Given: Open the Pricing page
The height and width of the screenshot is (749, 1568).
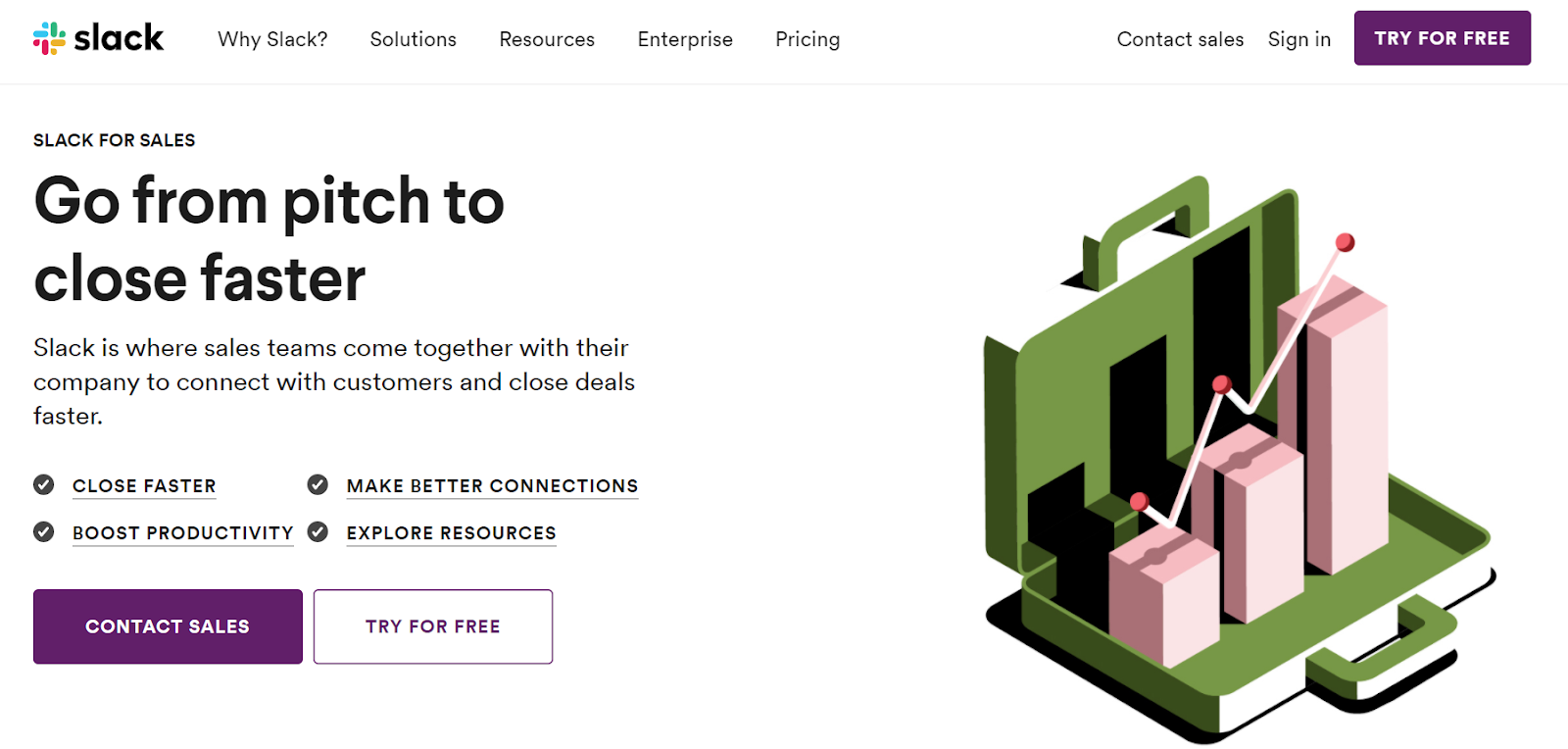Looking at the screenshot, I should 808,39.
